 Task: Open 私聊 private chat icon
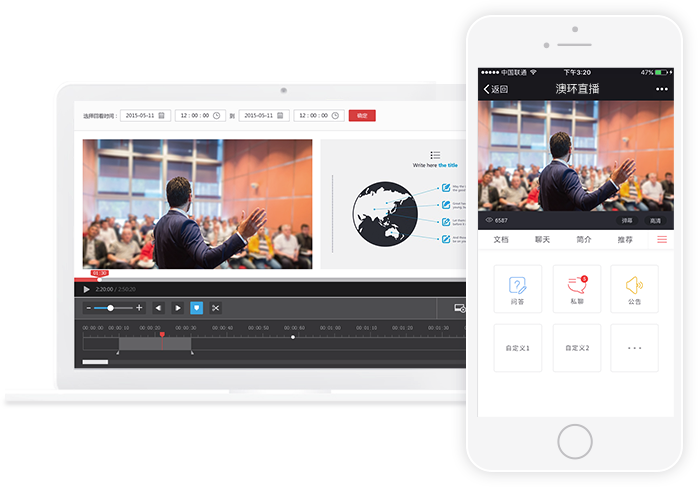point(577,289)
